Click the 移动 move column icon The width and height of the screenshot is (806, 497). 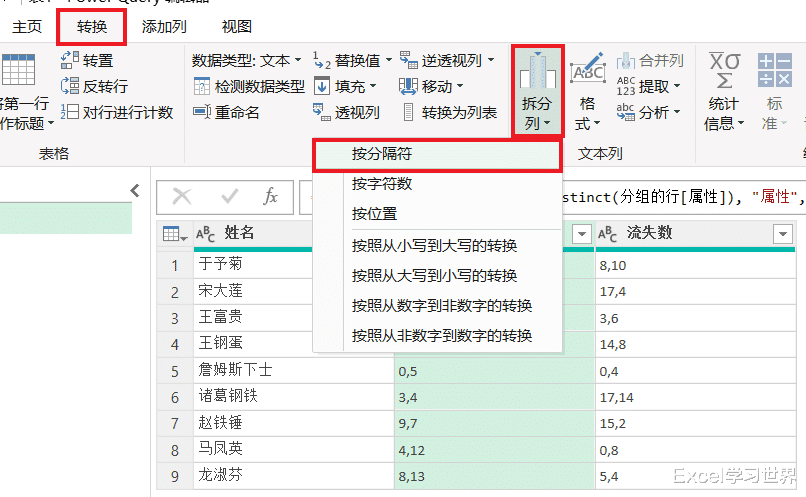409,86
